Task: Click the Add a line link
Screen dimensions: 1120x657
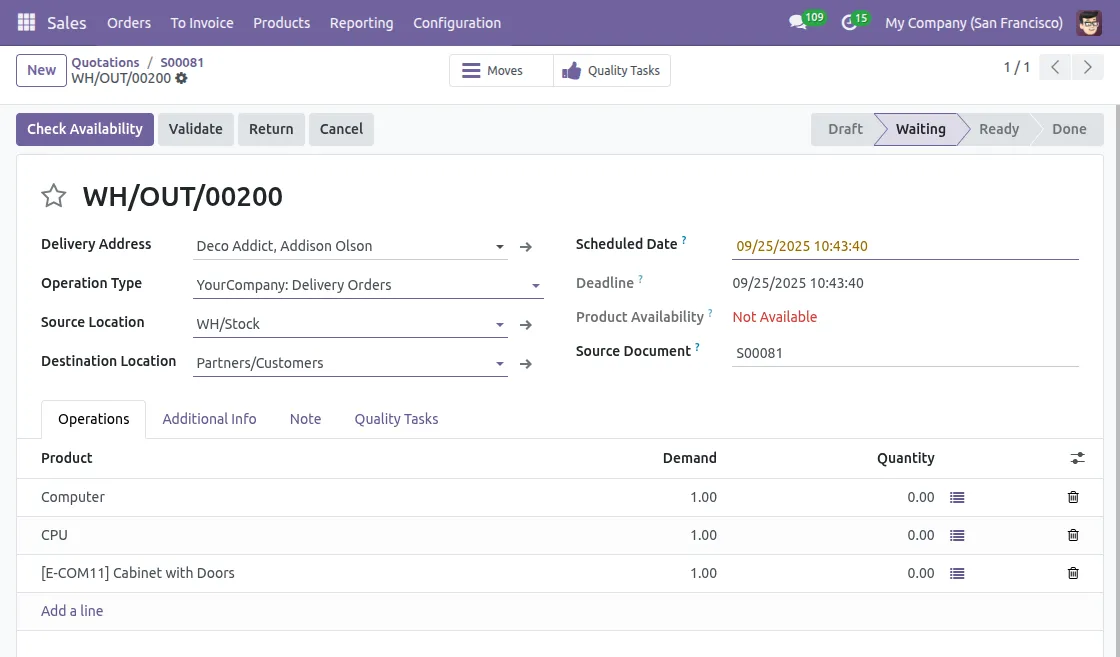Action: coord(72,611)
